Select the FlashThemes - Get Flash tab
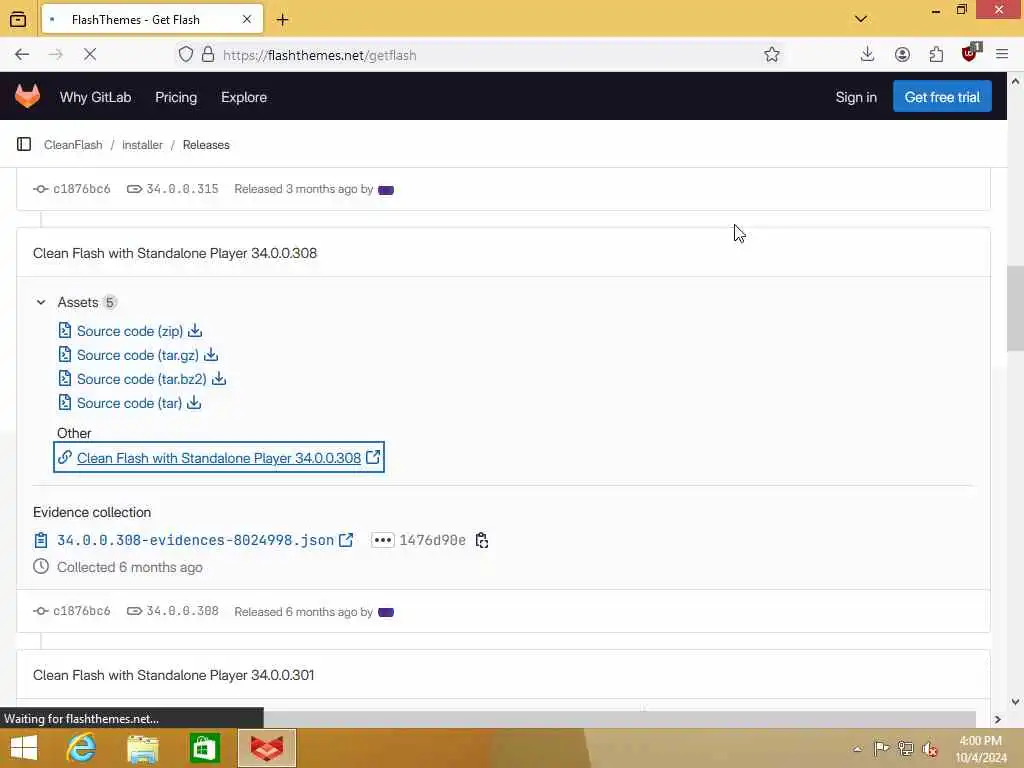Image resolution: width=1024 pixels, height=768 pixels. pyautogui.click(x=153, y=20)
